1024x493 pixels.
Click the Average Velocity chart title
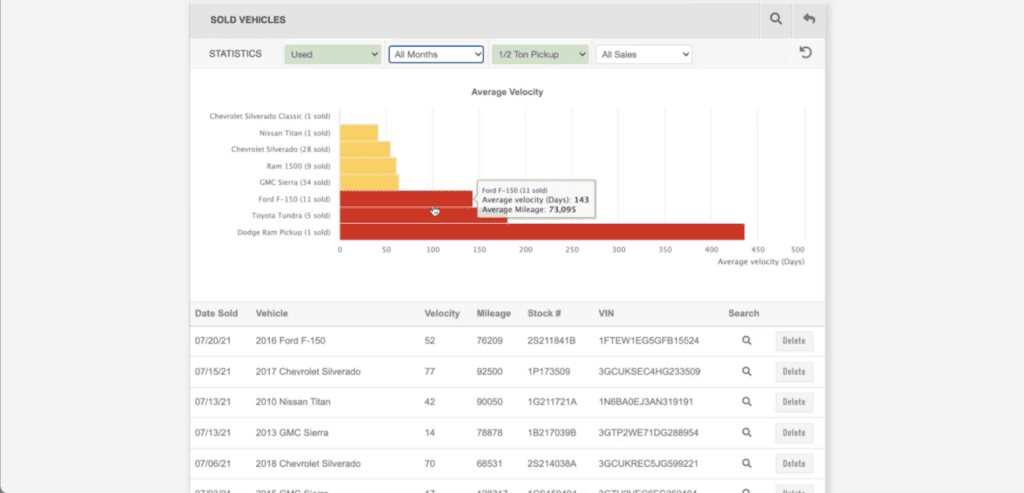(507, 92)
